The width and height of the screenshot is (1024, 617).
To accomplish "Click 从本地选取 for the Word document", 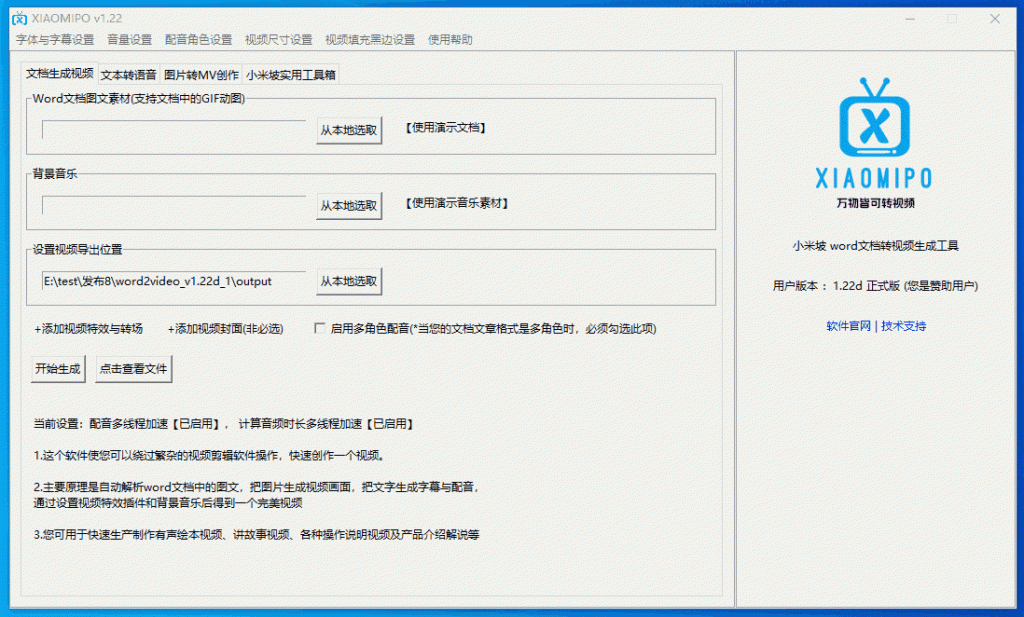I will (349, 130).
